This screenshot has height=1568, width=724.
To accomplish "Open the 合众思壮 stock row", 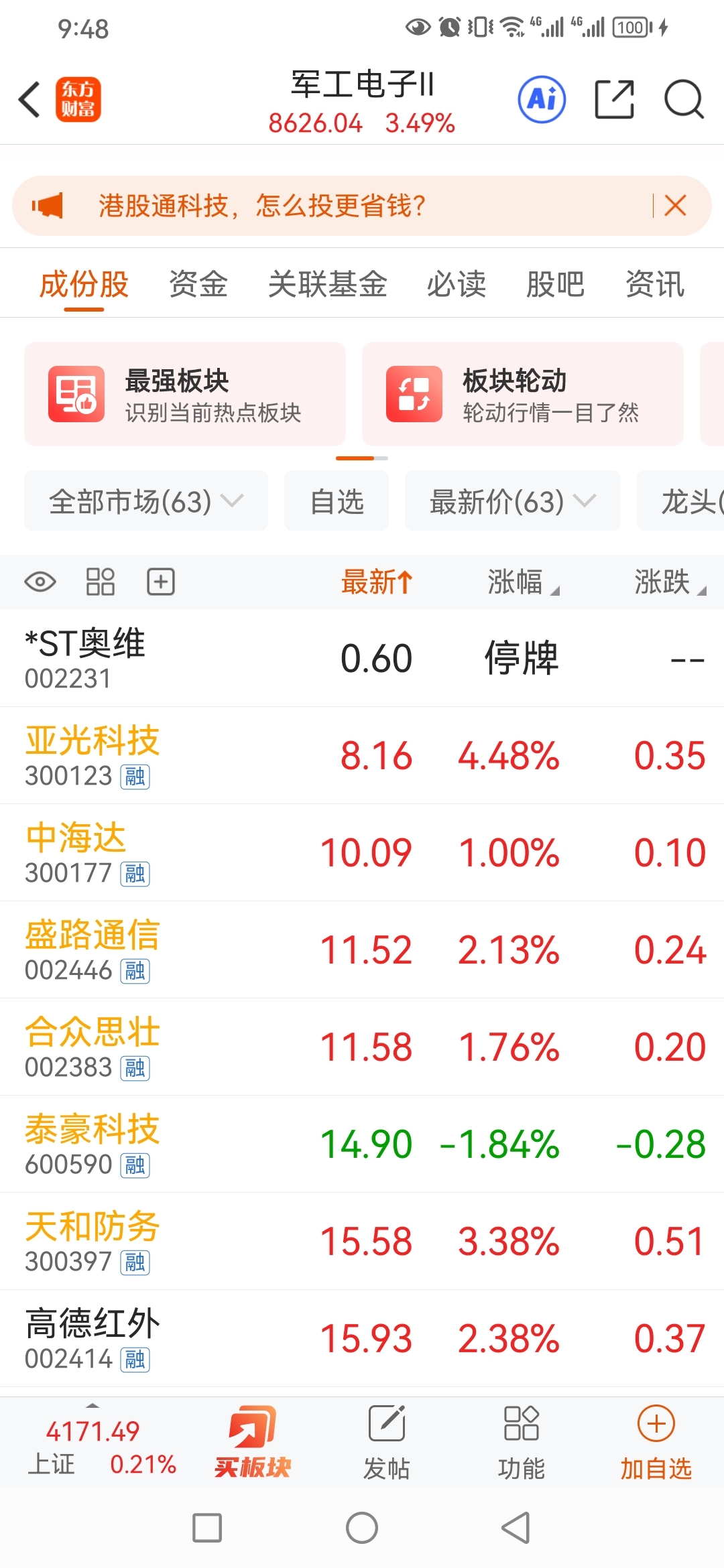I will click(x=362, y=1047).
